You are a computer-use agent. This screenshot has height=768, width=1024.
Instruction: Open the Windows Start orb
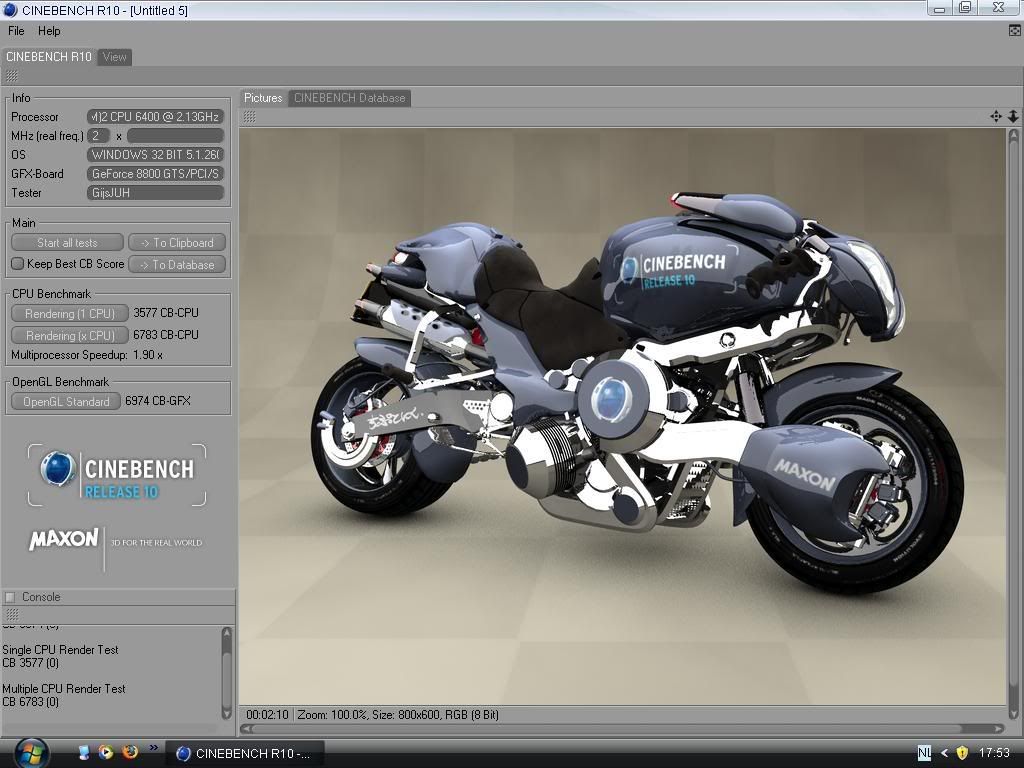31,753
